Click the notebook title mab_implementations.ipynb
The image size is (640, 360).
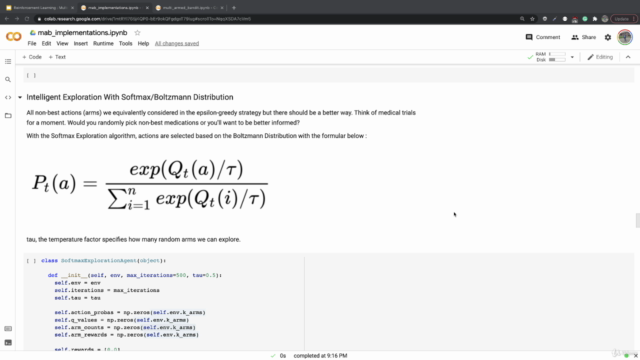82,33
